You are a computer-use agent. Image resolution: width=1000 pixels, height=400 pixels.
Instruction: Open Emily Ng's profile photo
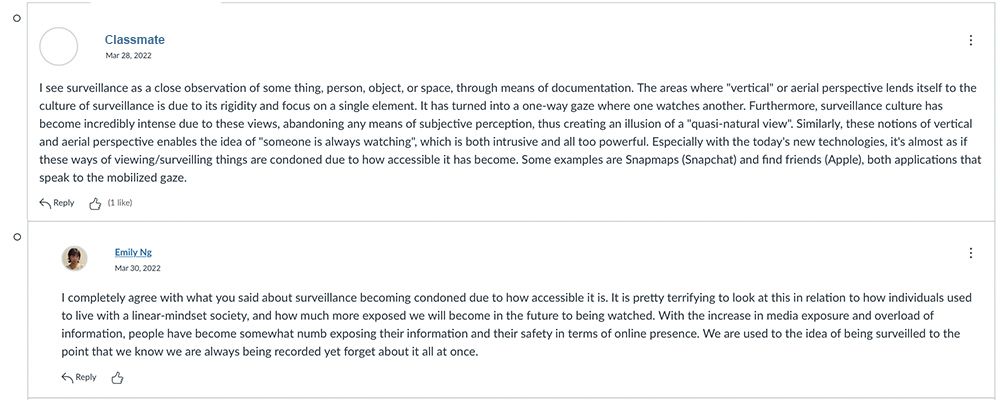coord(74,259)
